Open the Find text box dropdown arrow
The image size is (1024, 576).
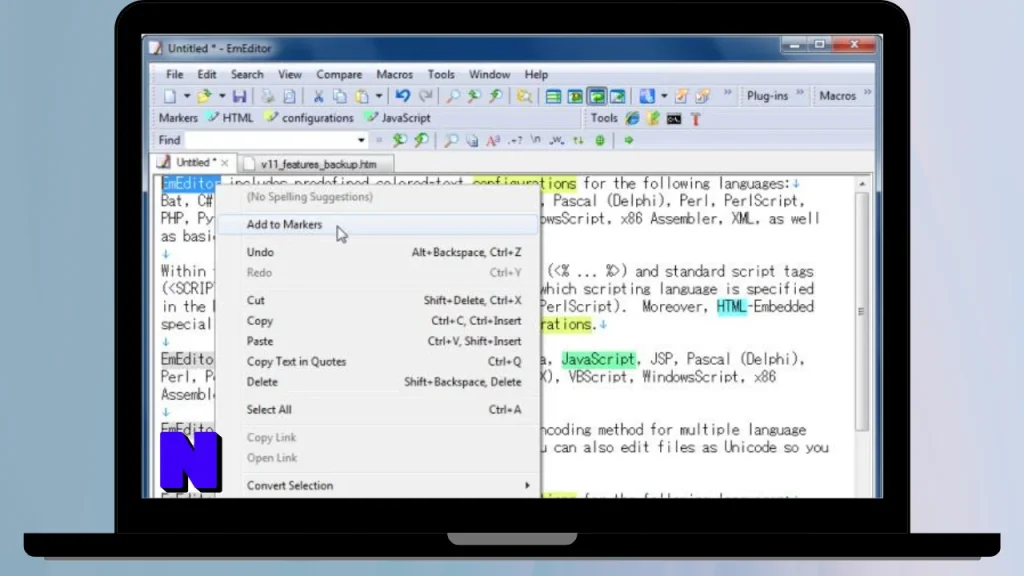pyautogui.click(x=360, y=140)
